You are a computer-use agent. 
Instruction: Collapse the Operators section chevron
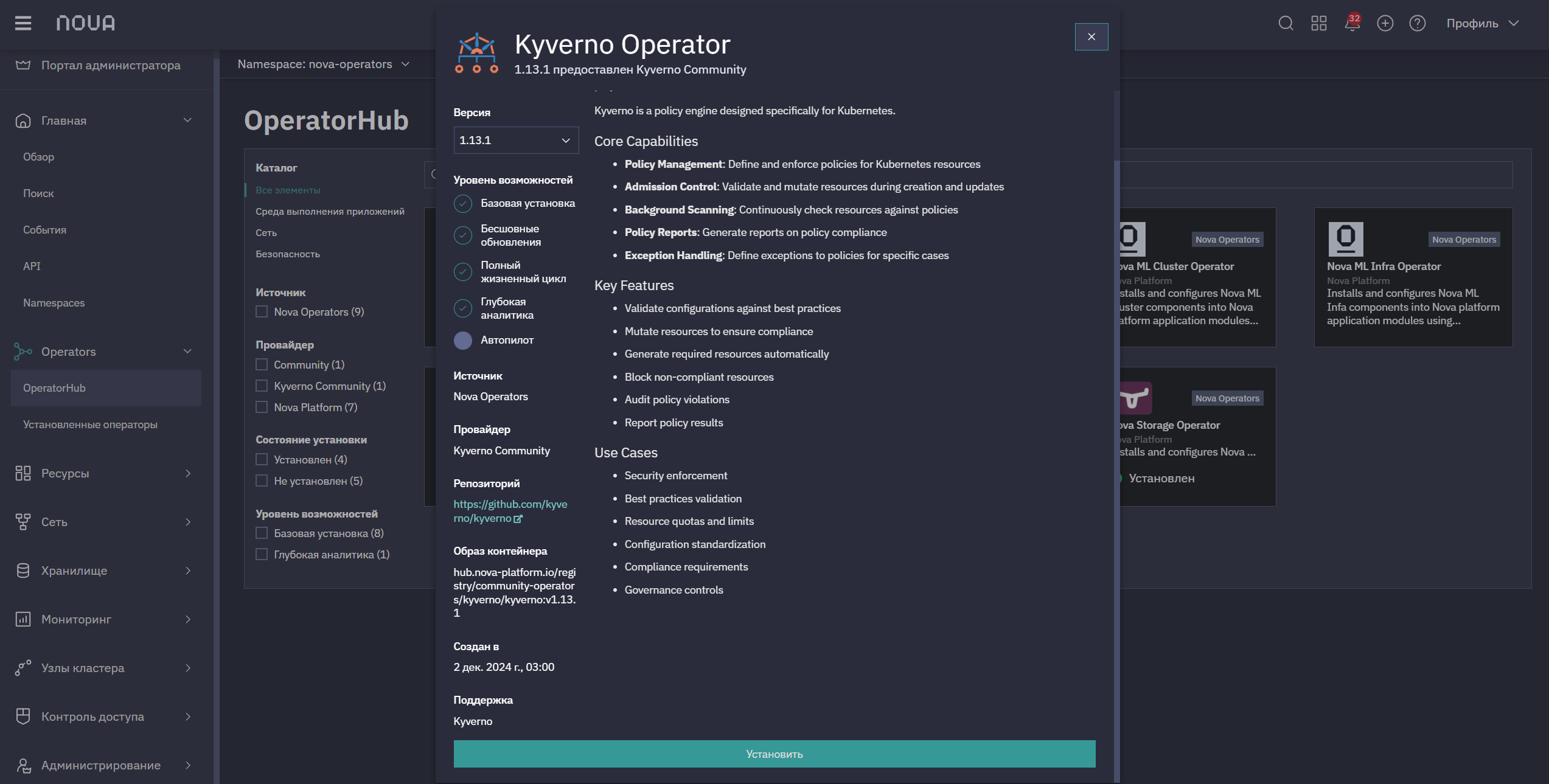[x=187, y=352]
